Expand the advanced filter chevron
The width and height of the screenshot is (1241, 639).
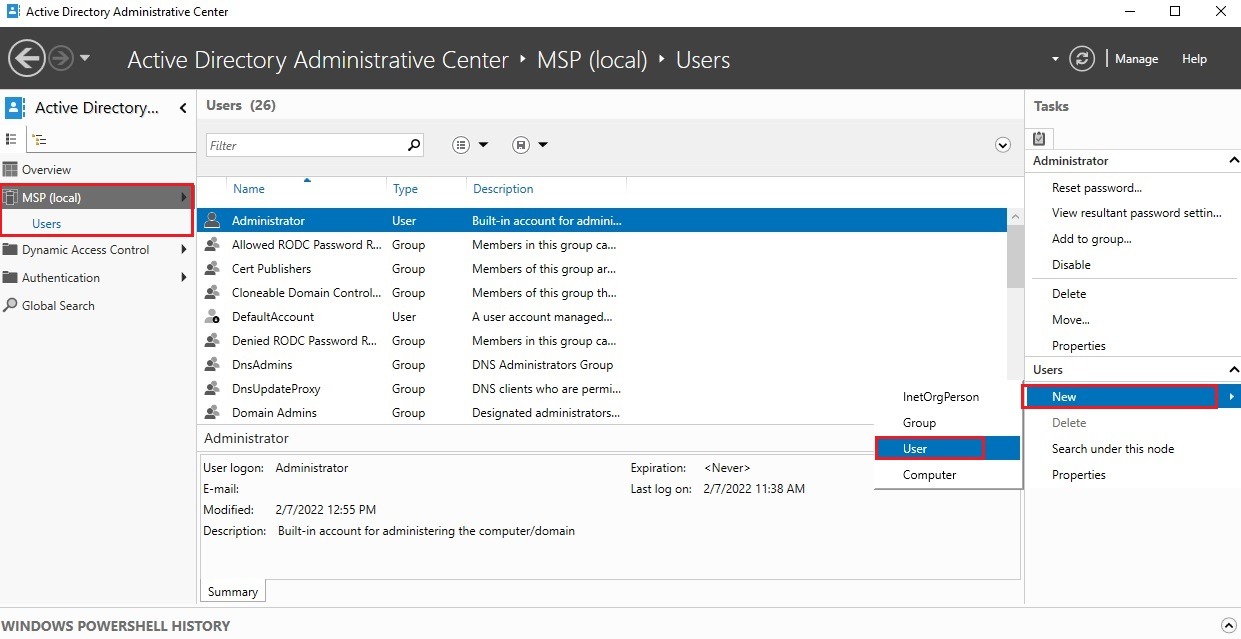pos(1002,144)
